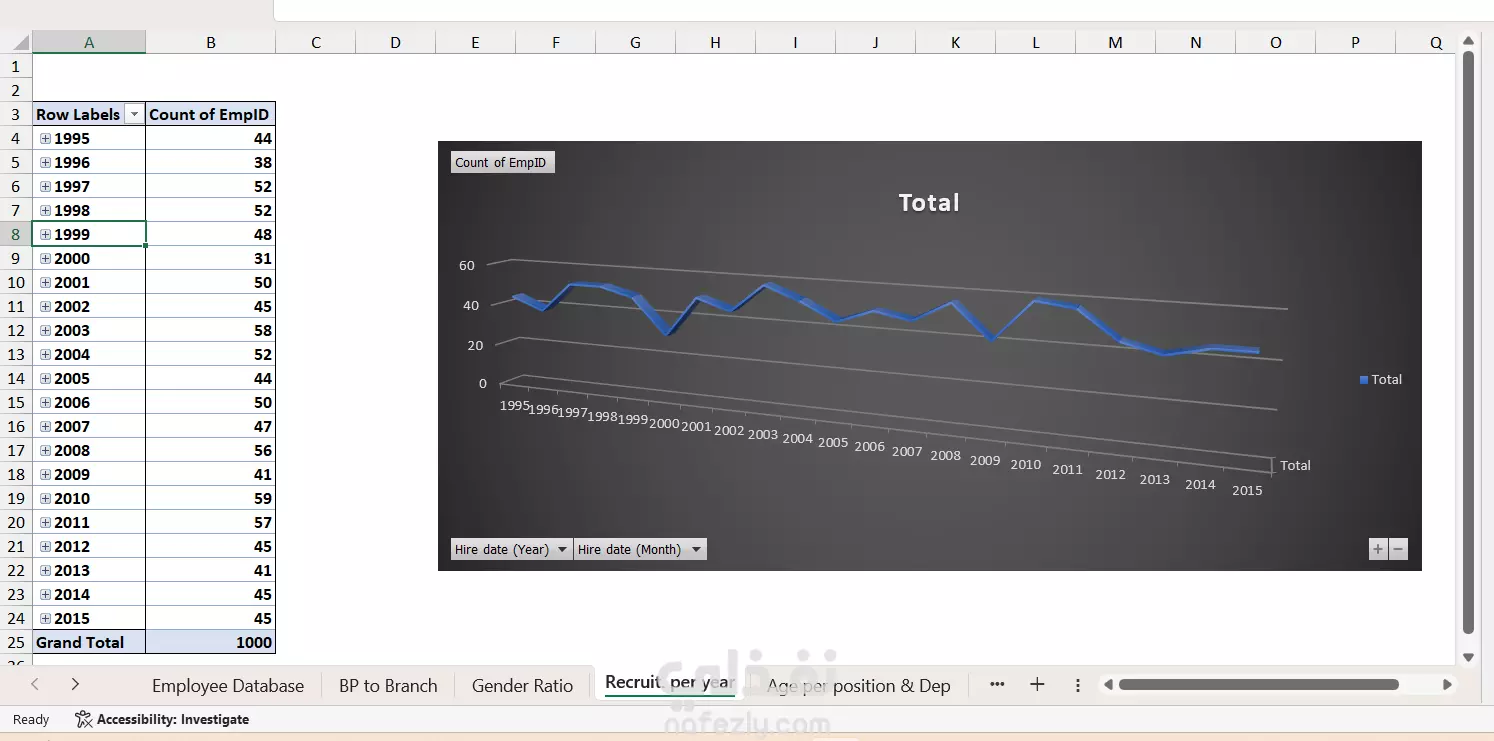Expand the 1995 year group
This screenshot has height=741, width=1494.
click(45, 138)
